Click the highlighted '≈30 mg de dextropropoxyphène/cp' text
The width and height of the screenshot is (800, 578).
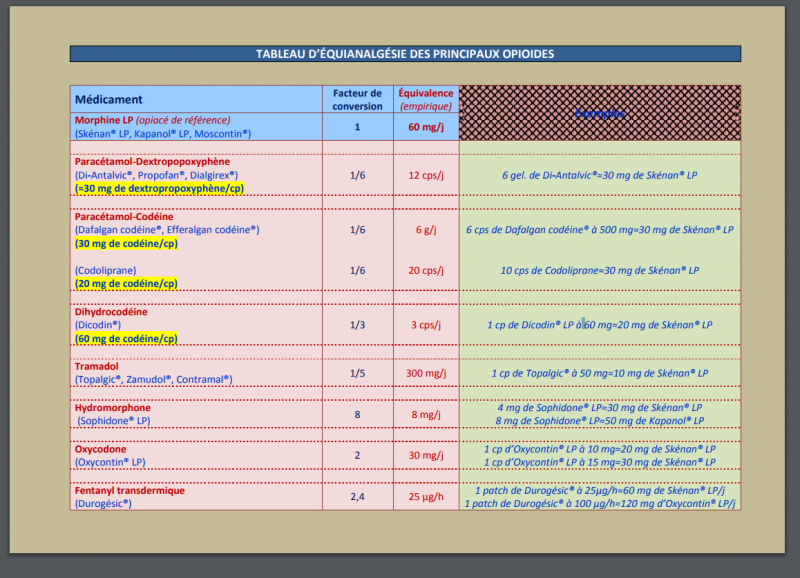coord(159,188)
